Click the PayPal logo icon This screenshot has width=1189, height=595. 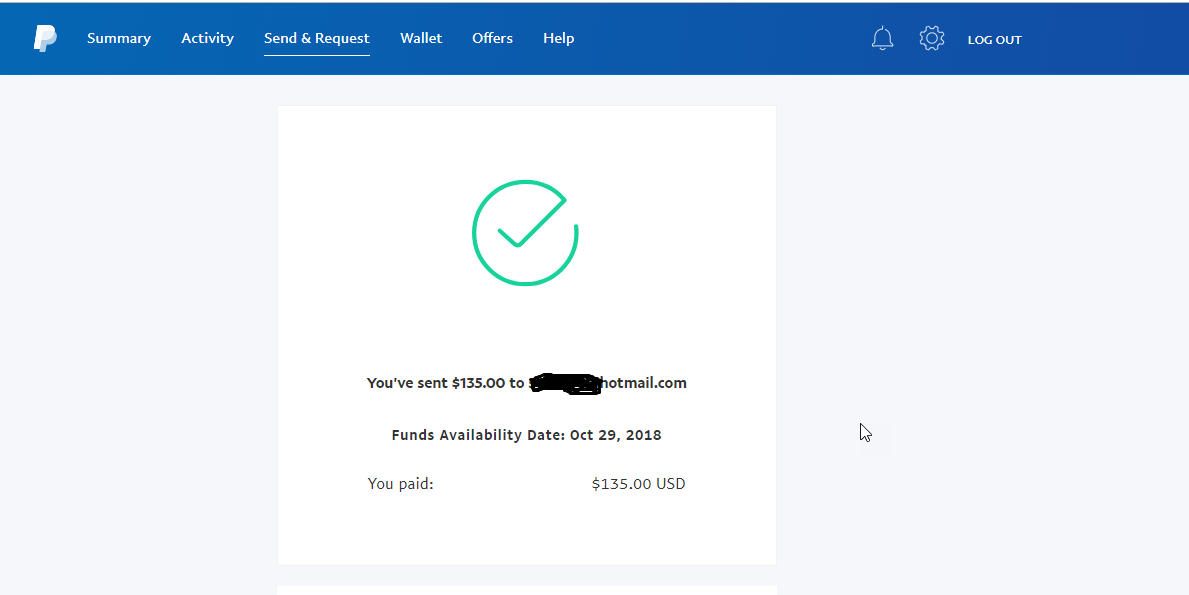point(45,38)
